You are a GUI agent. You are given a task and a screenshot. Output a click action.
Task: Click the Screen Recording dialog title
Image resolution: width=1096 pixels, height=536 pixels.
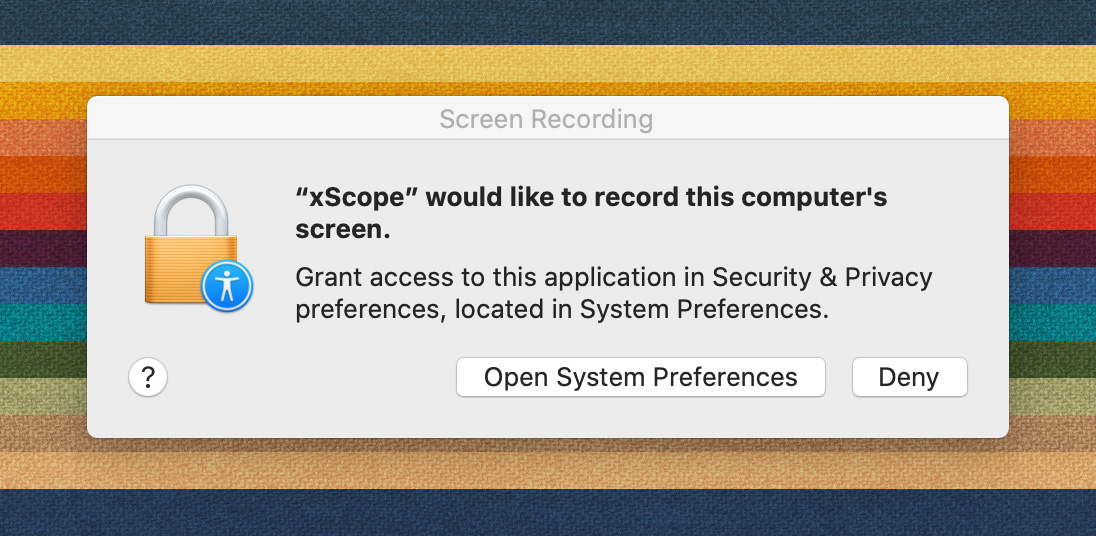pyautogui.click(x=546, y=120)
